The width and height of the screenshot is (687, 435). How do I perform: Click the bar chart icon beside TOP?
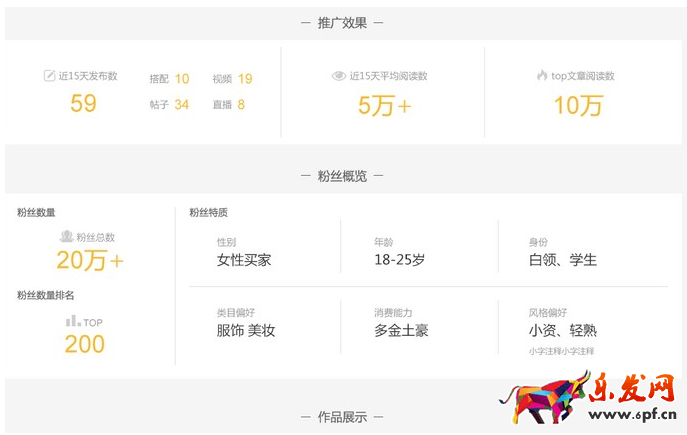[x=73, y=321]
